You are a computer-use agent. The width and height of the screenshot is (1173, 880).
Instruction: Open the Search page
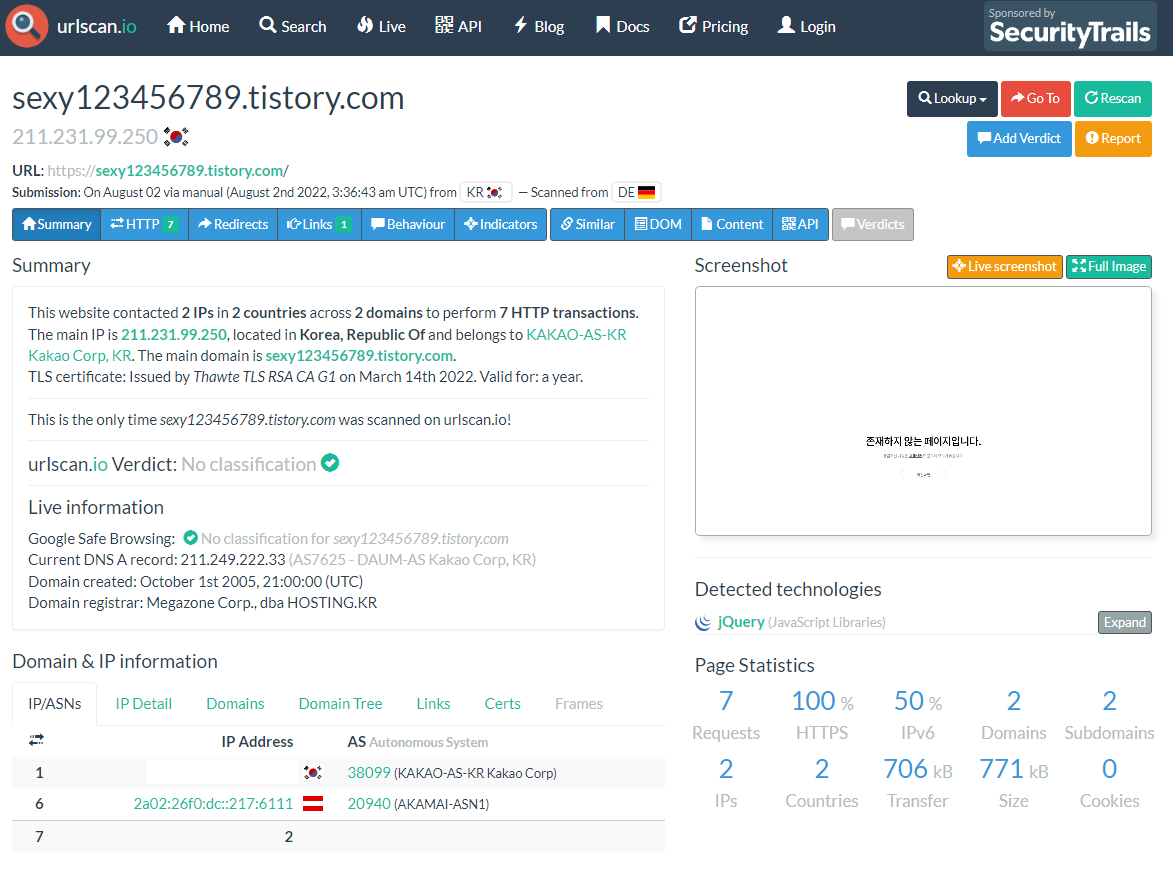click(293, 26)
